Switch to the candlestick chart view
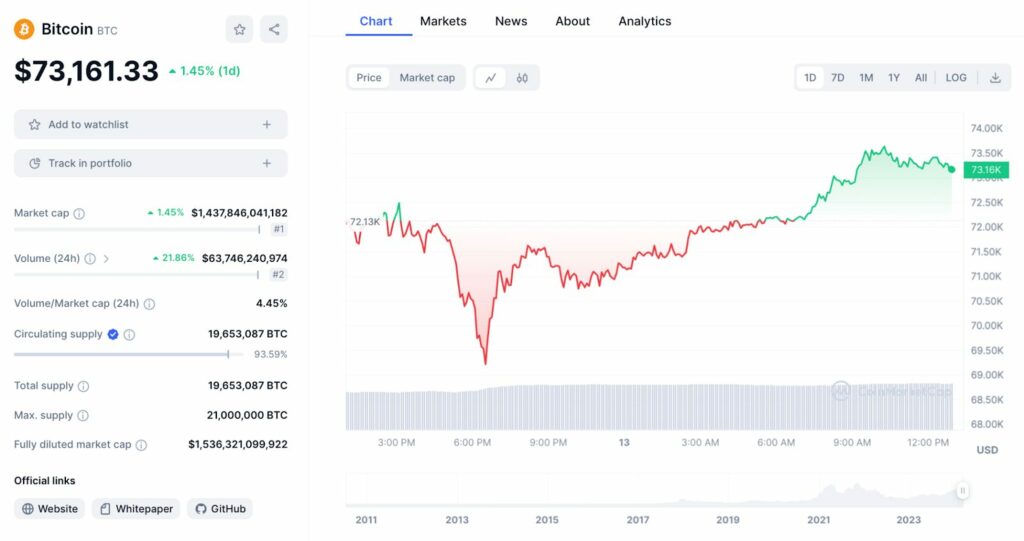This screenshot has height=541, width=1024. click(522, 78)
